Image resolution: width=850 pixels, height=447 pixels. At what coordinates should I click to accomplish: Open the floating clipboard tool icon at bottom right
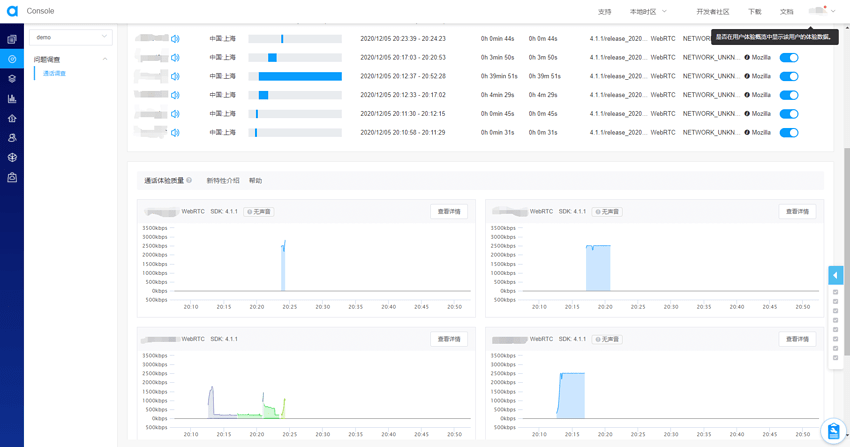pos(833,431)
